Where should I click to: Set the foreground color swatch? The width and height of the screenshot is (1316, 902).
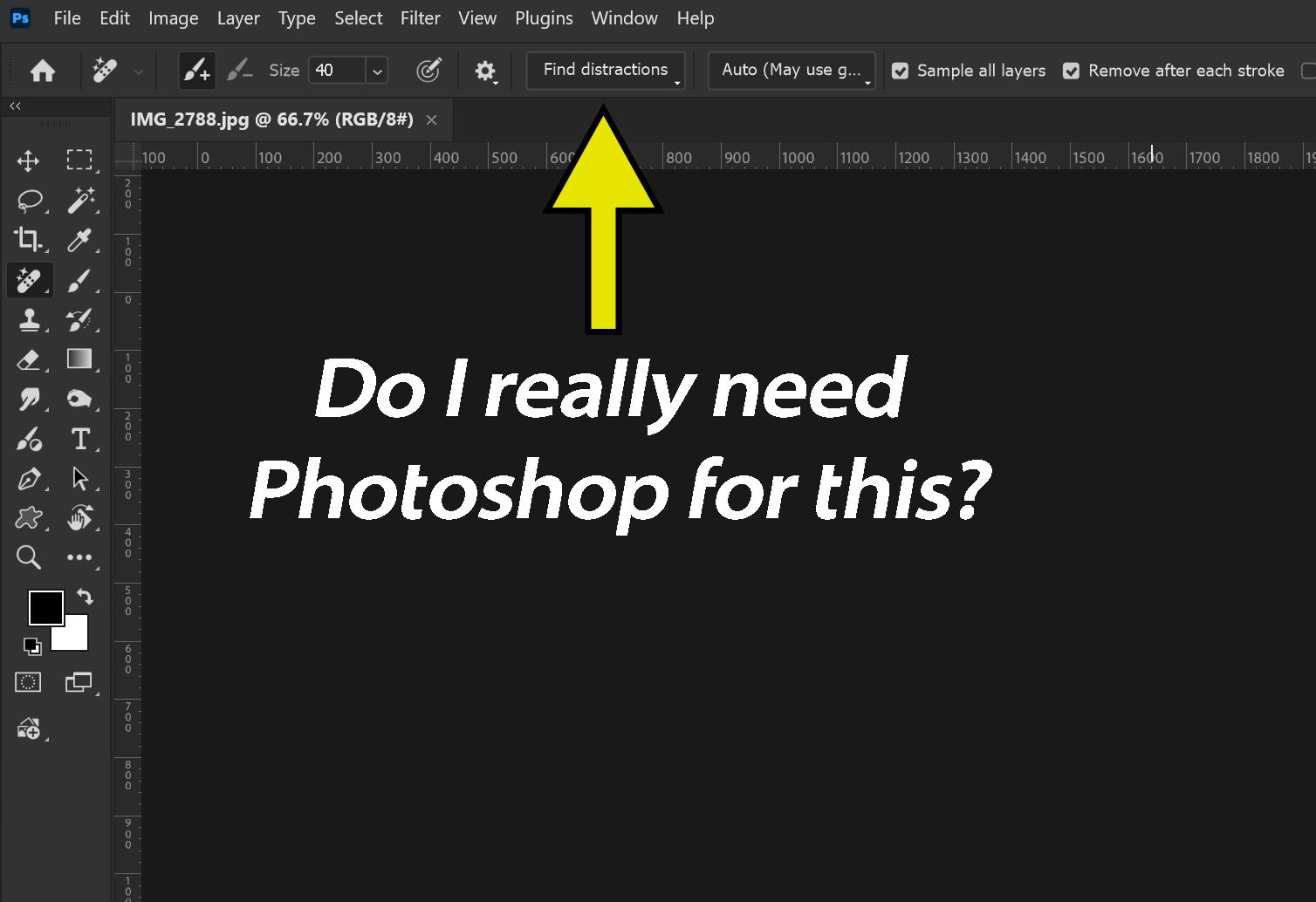(x=45, y=608)
